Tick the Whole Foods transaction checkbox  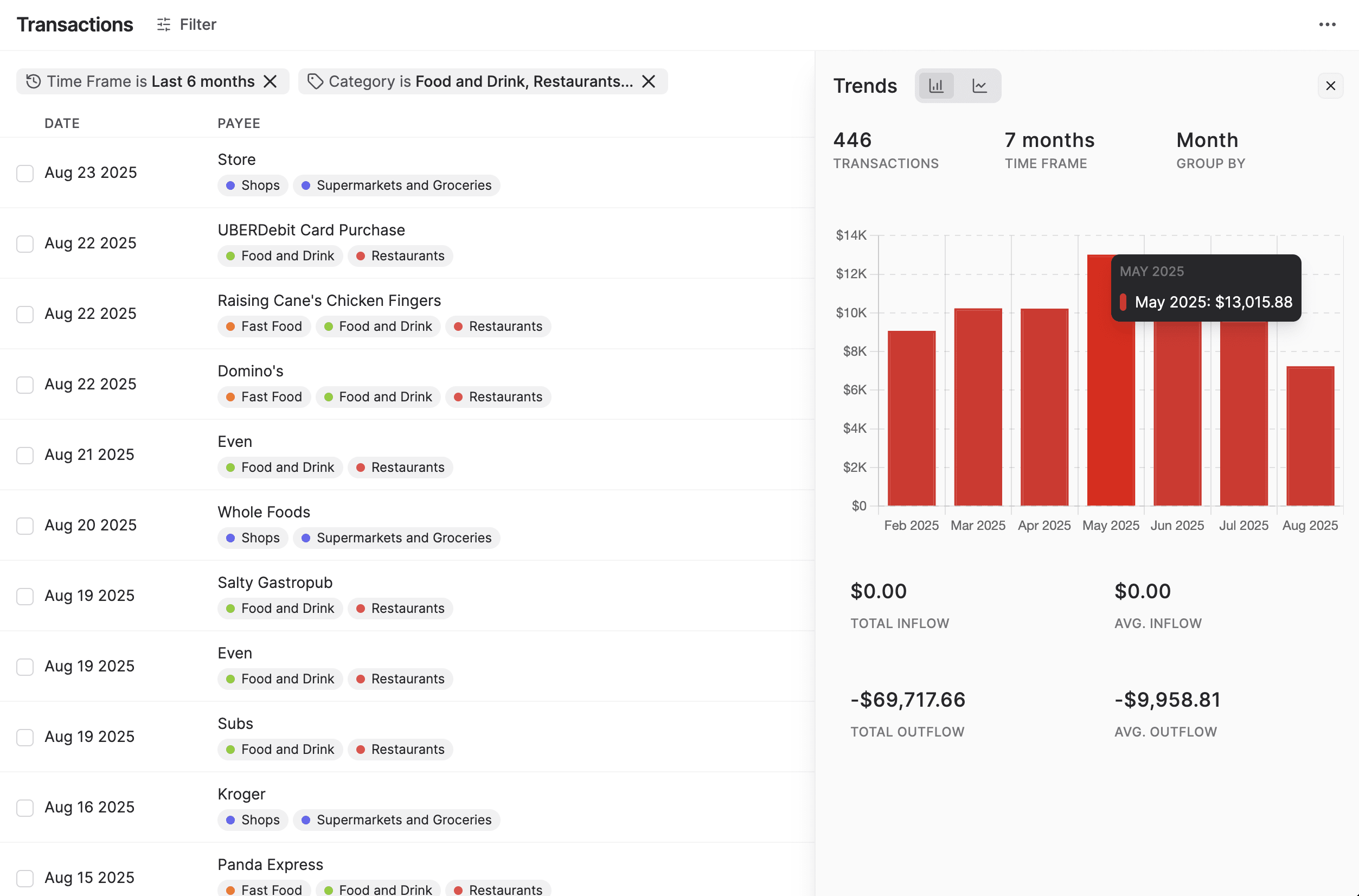pos(25,526)
